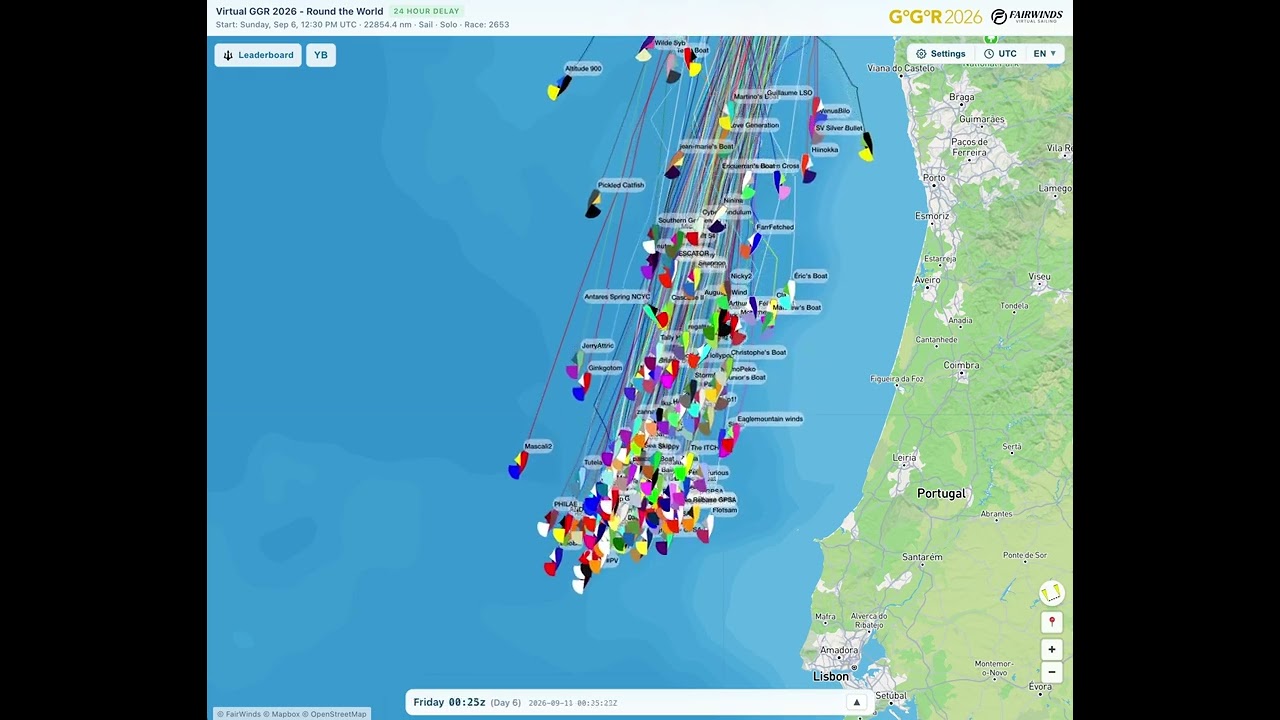Click the Christophe's Boat label
The image size is (1280, 720).
tap(758, 353)
